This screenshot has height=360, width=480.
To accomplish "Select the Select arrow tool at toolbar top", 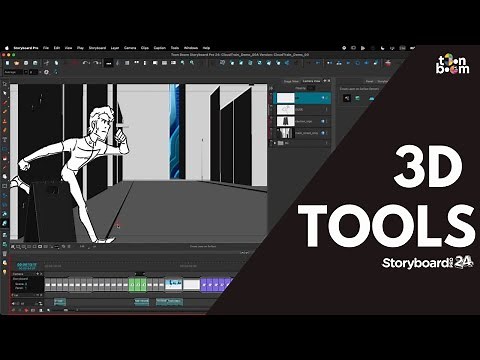I will pyautogui.click(x=5, y=84).
